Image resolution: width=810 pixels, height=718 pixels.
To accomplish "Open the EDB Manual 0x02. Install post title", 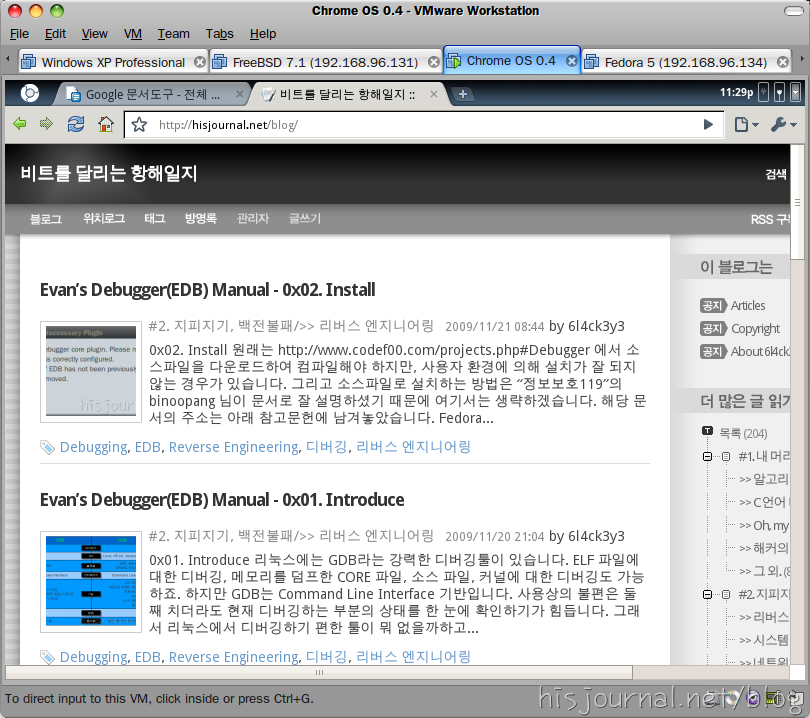I will click(208, 290).
